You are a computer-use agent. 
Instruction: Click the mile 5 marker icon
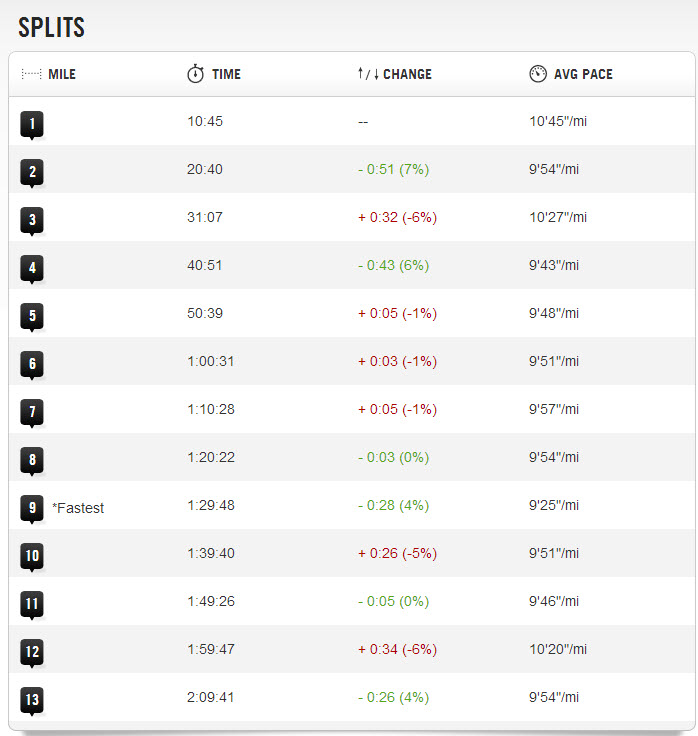(x=32, y=316)
